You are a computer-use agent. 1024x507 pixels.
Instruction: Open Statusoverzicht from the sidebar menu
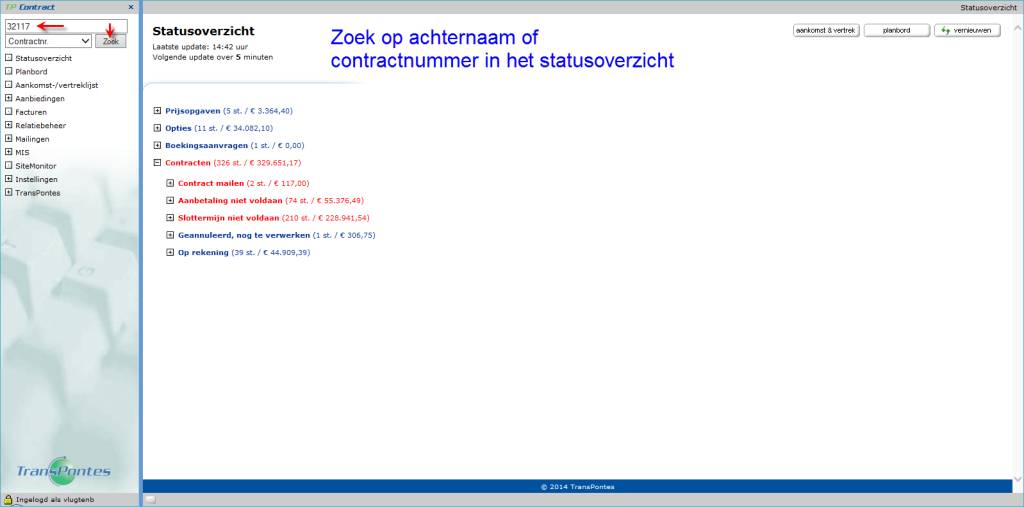pos(43,58)
